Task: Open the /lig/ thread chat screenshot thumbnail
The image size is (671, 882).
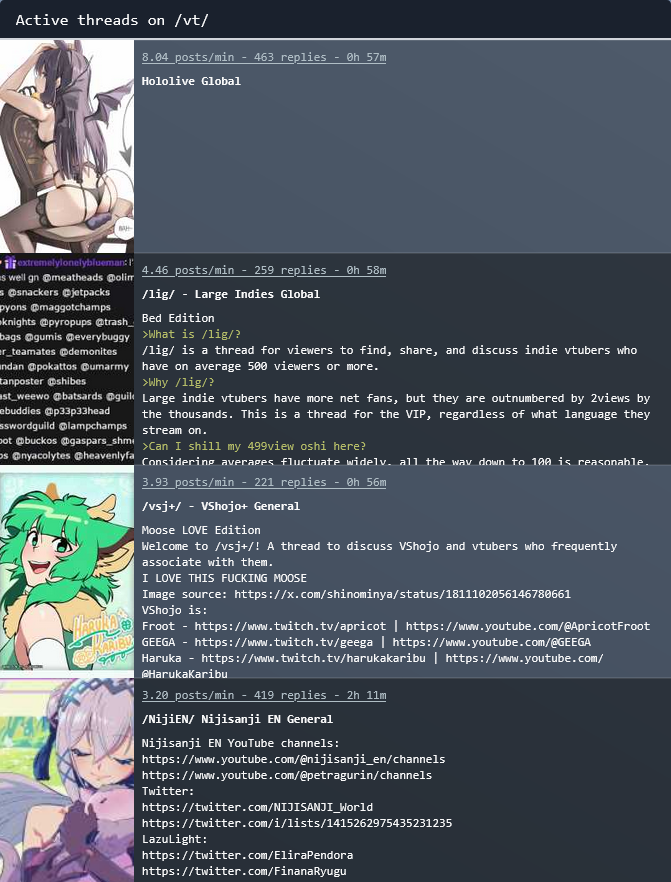Action: point(67,359)
